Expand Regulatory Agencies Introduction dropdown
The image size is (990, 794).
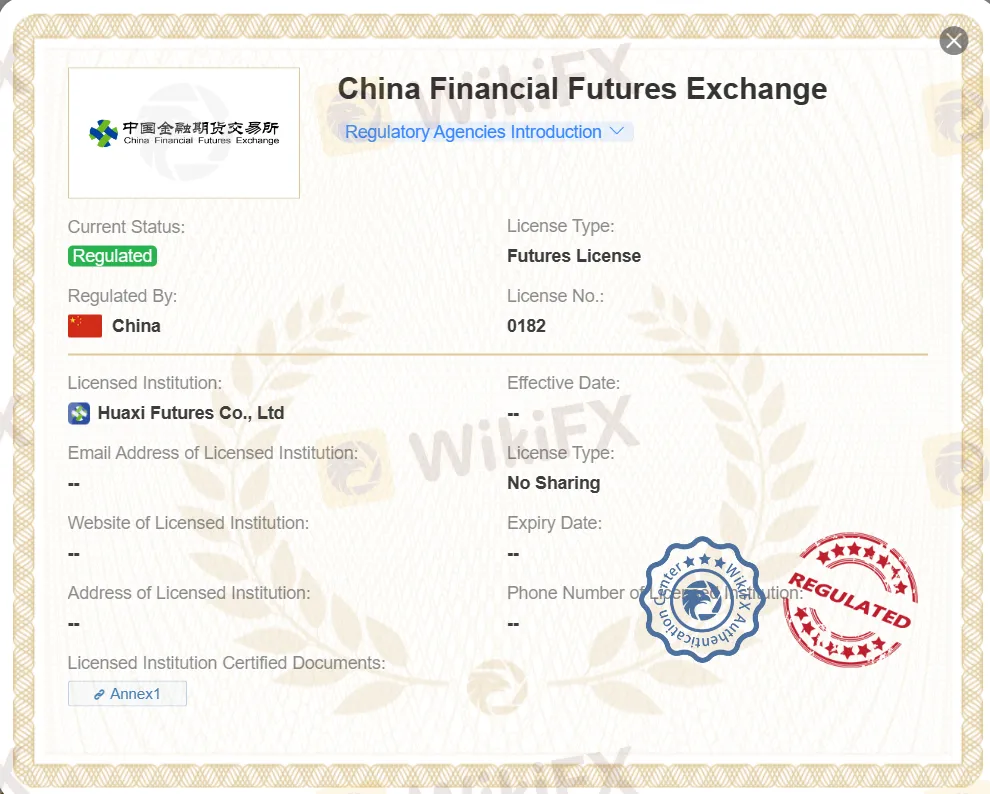473,132
